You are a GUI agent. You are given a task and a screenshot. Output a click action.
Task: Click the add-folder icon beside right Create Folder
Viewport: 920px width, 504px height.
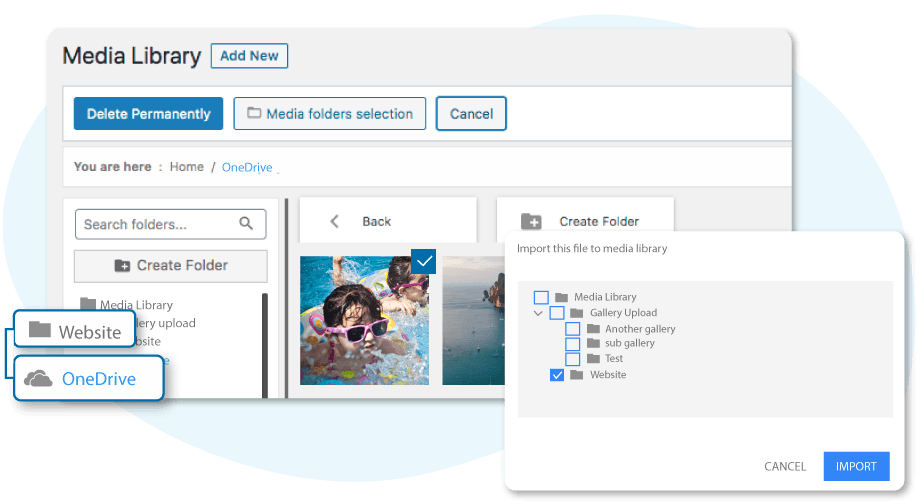click(x=531, y=221)
